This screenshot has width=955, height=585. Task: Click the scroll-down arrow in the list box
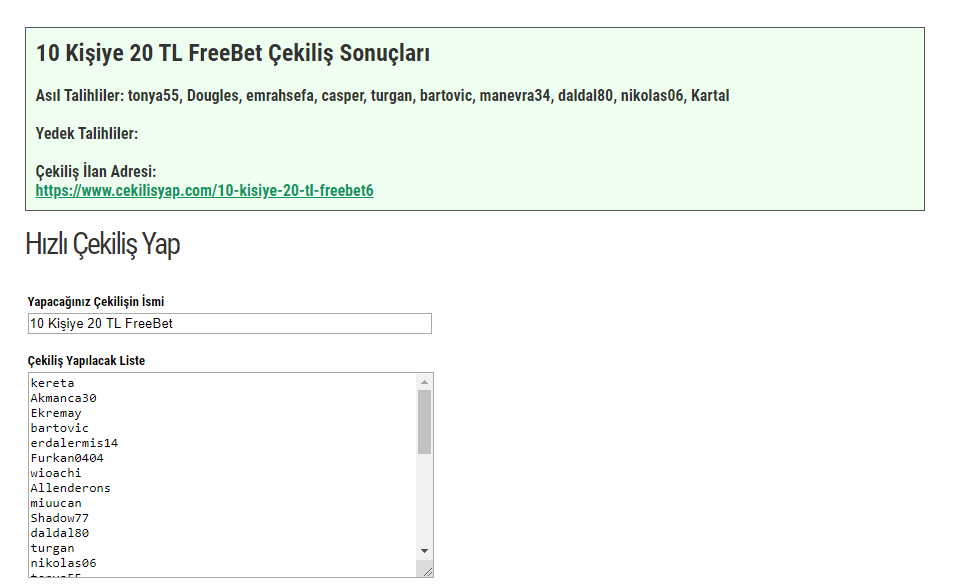click(x=424, y=551)
